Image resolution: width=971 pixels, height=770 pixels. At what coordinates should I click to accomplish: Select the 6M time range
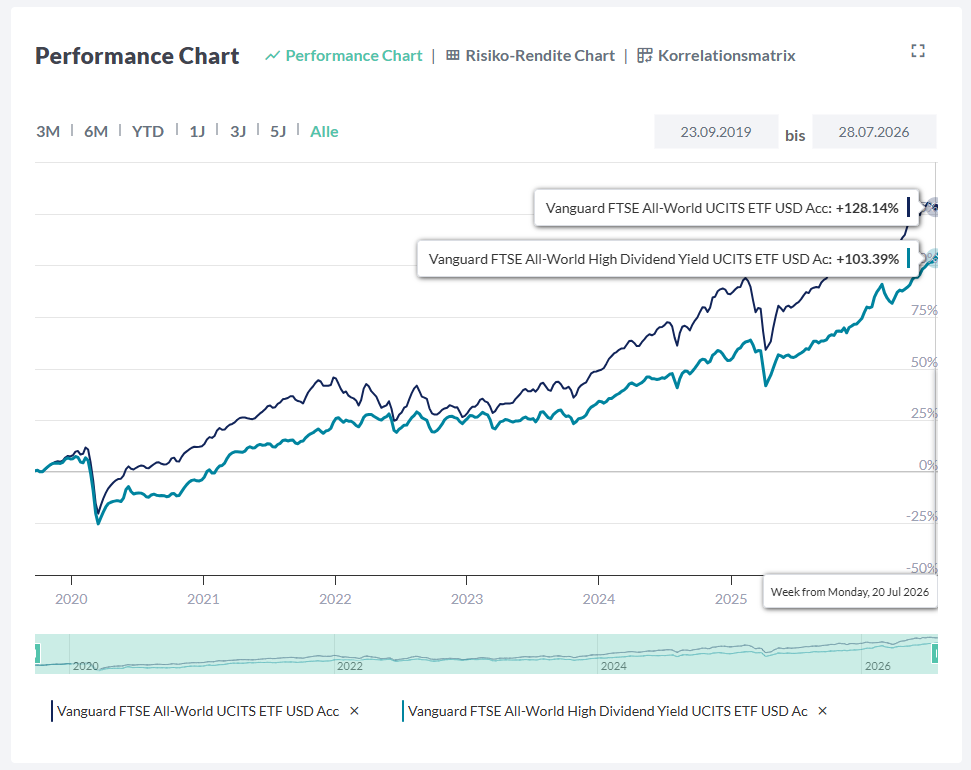pos(96,131)
